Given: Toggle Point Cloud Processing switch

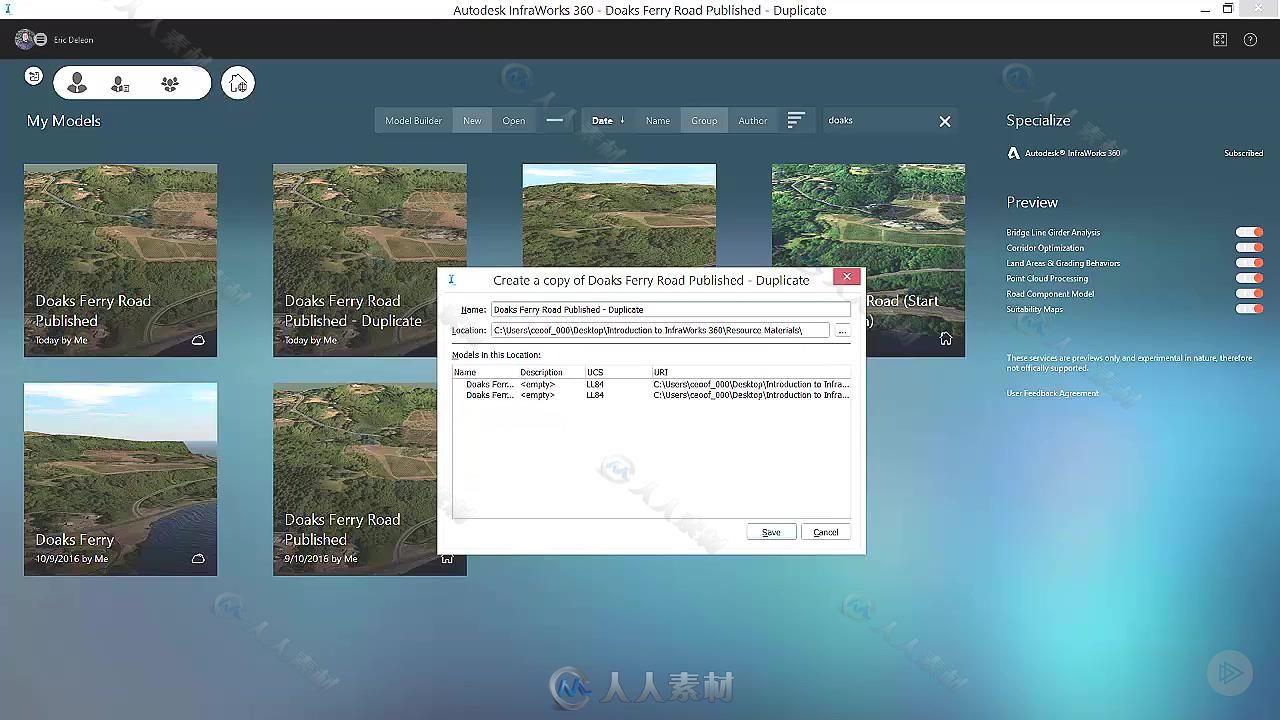Looking at the screenshot, I should (1249, 278).
